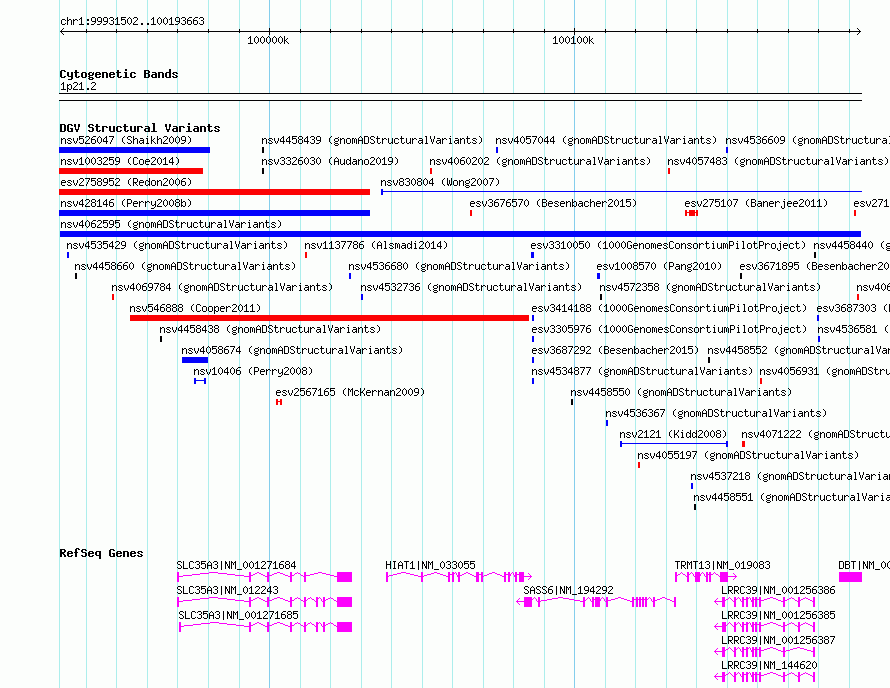Open the nsv4537218 variant label

[790, 476]
